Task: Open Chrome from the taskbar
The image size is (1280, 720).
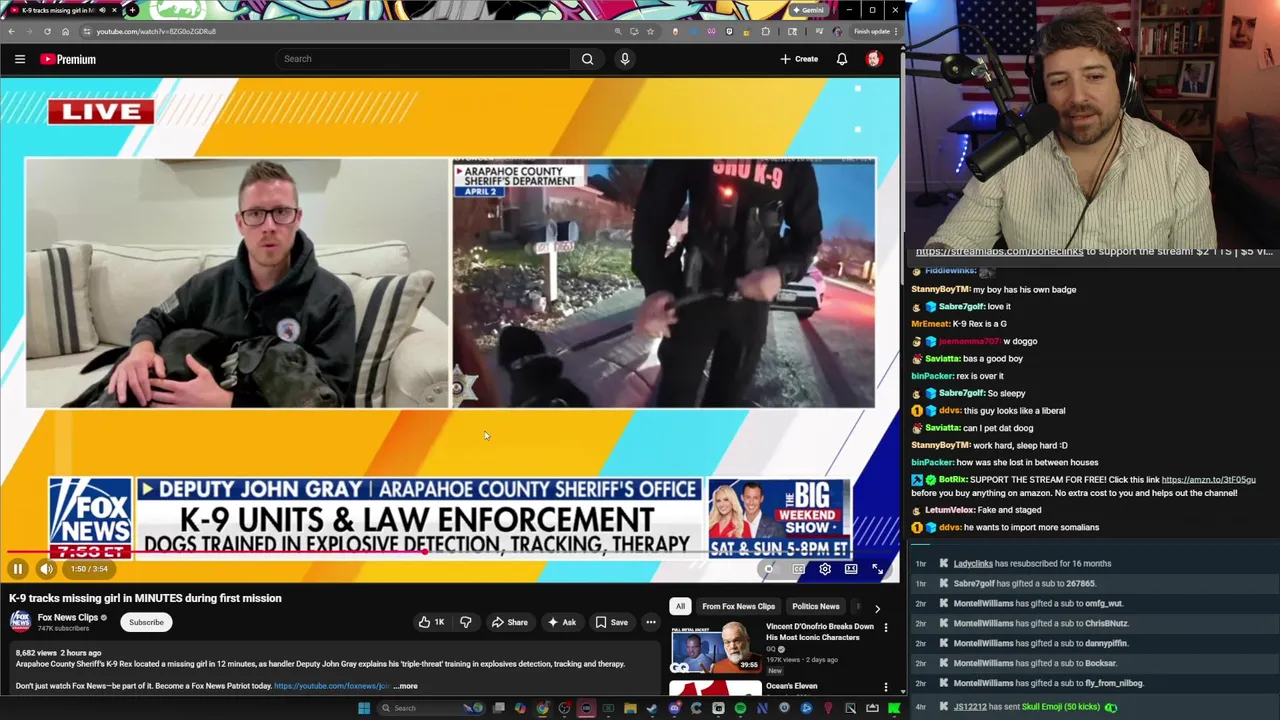Action: (x=542, y=708)
